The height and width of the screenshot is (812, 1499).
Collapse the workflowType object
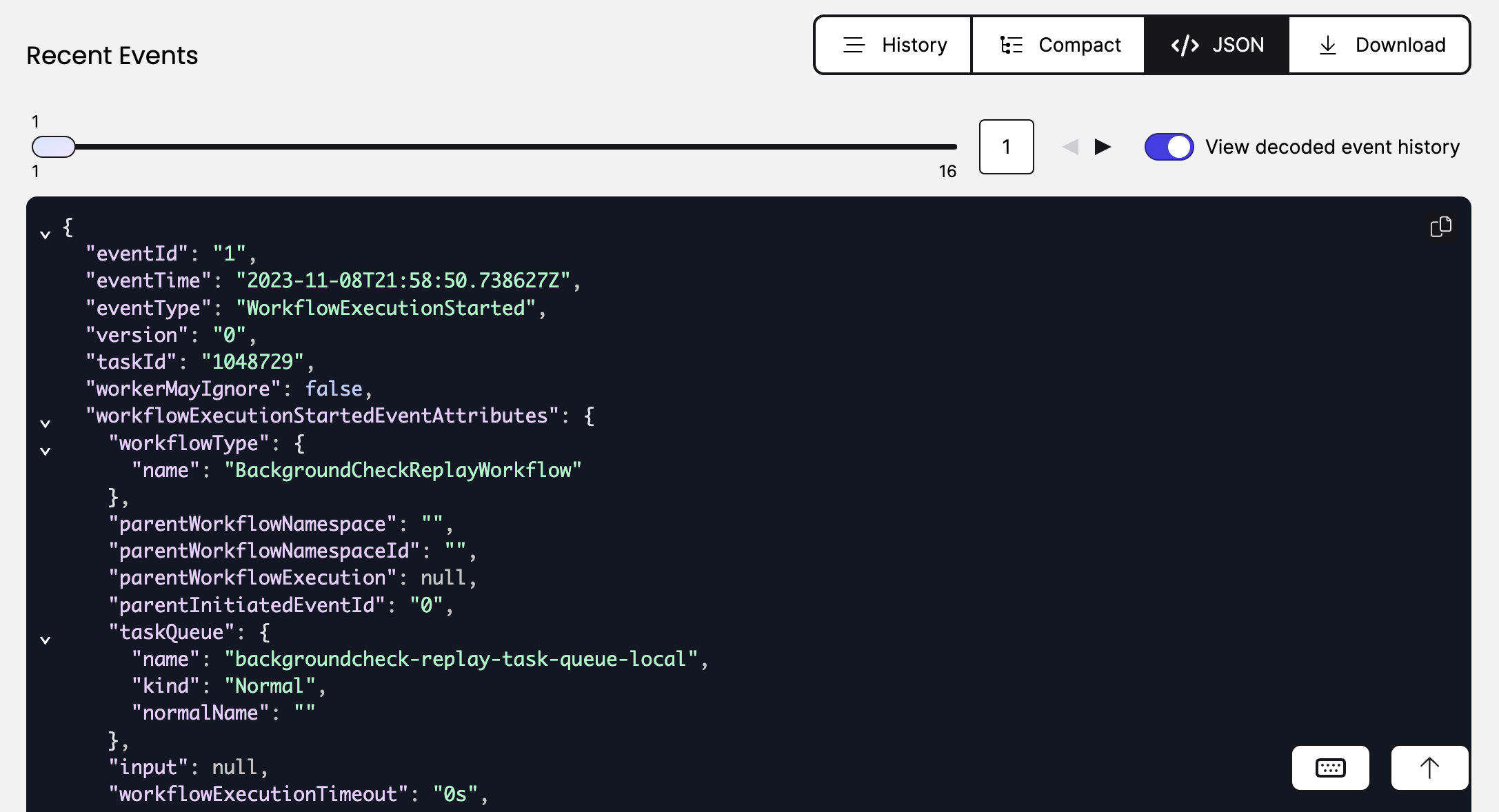point(46,451)
